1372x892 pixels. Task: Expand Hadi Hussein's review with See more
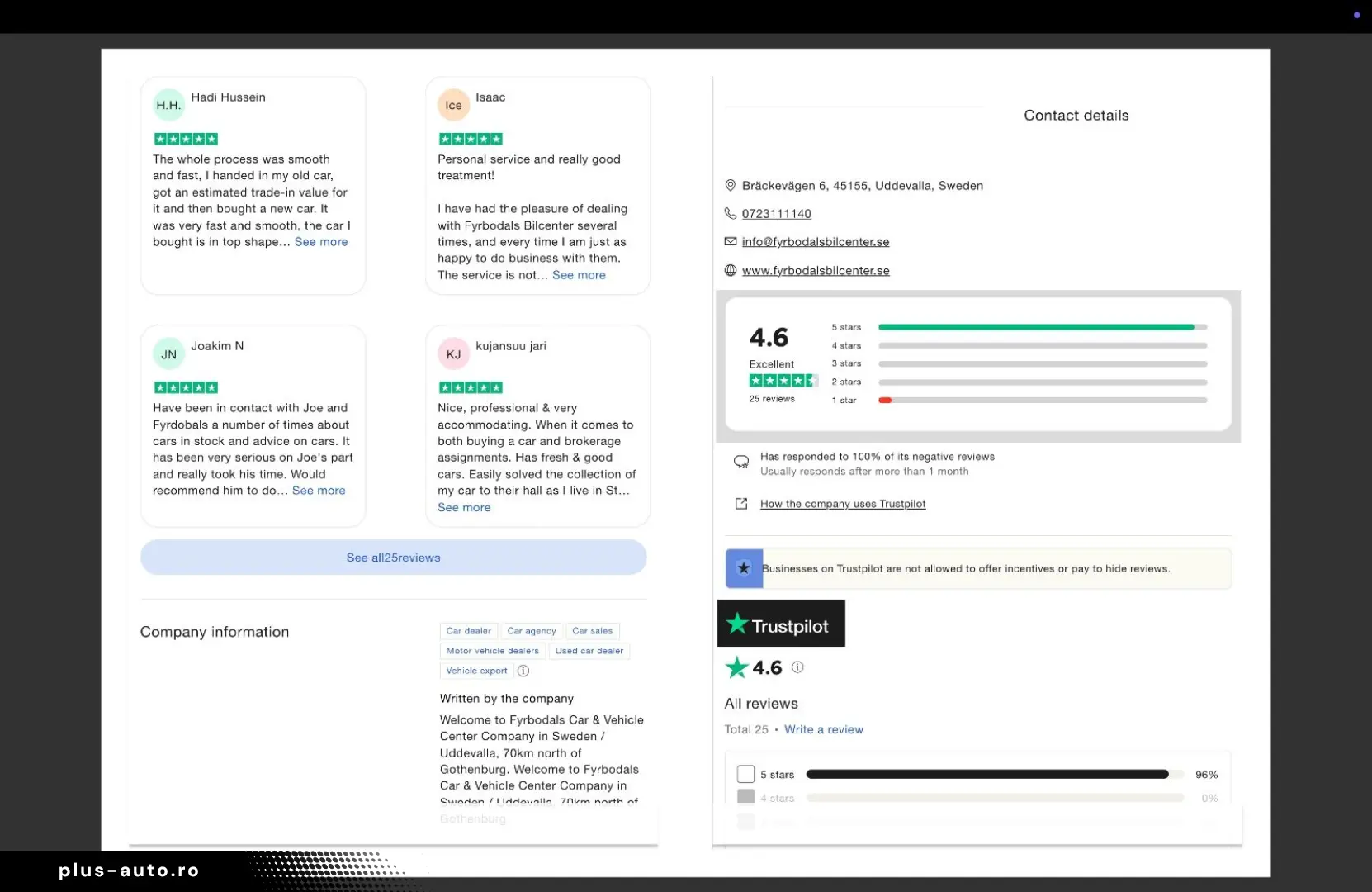(321, 242)
